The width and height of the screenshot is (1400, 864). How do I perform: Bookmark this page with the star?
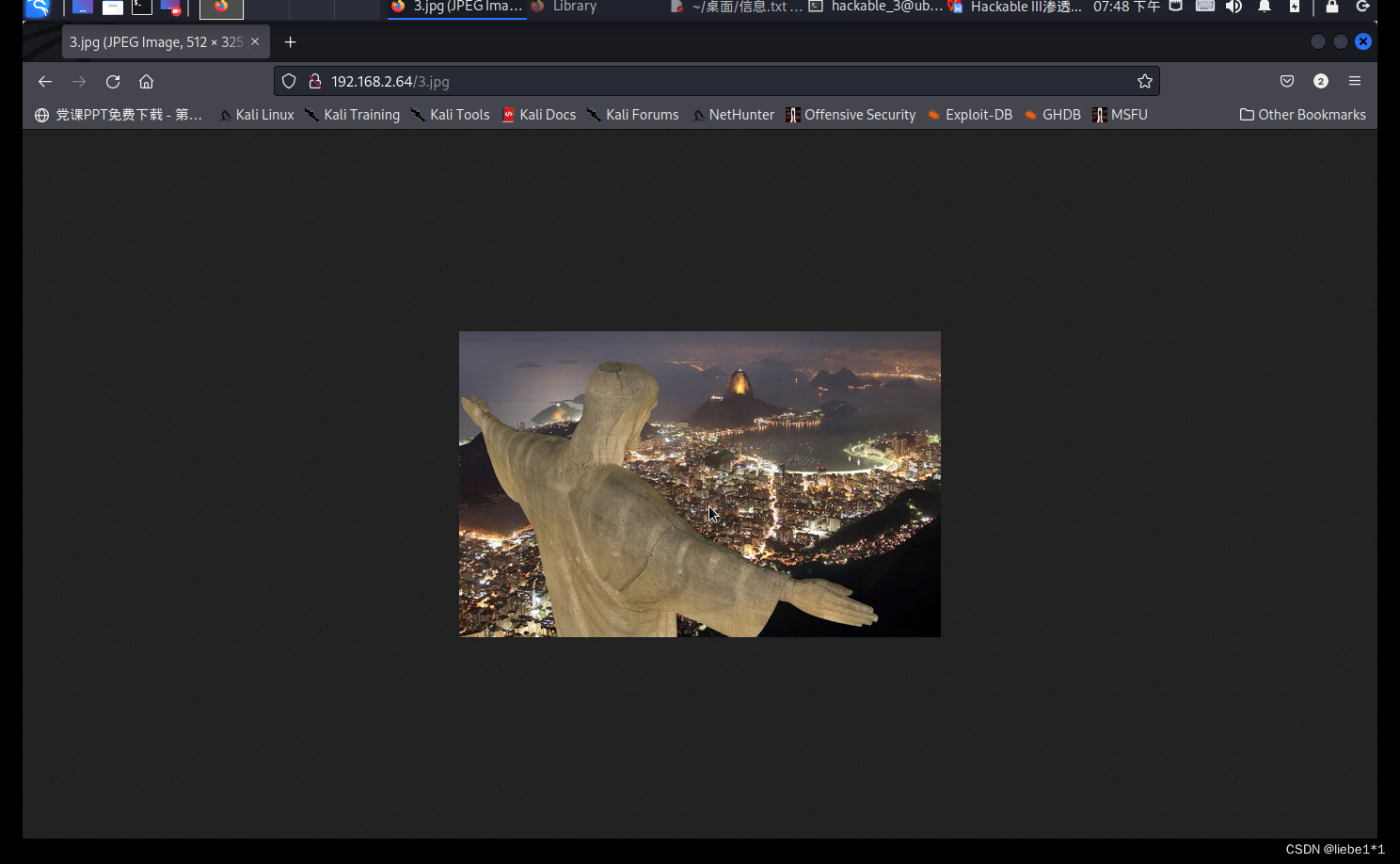point(1145,82)
